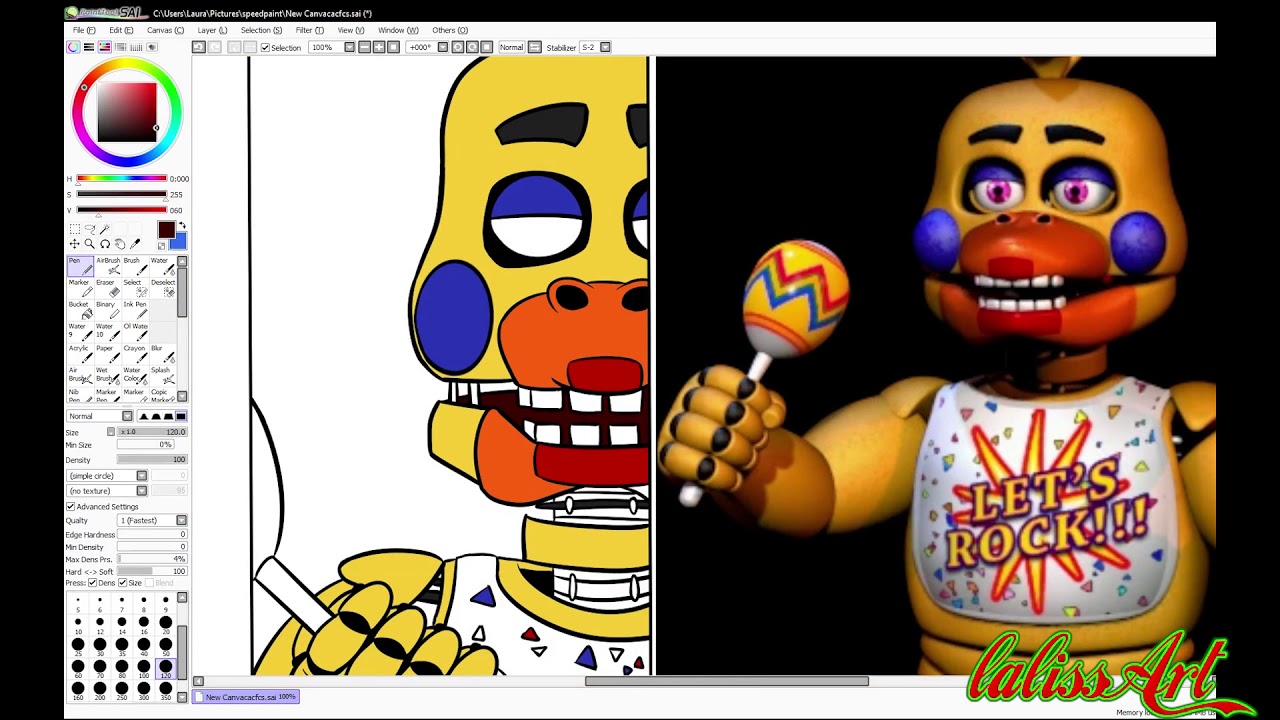Select the Brush tool in tool tray

135,266
